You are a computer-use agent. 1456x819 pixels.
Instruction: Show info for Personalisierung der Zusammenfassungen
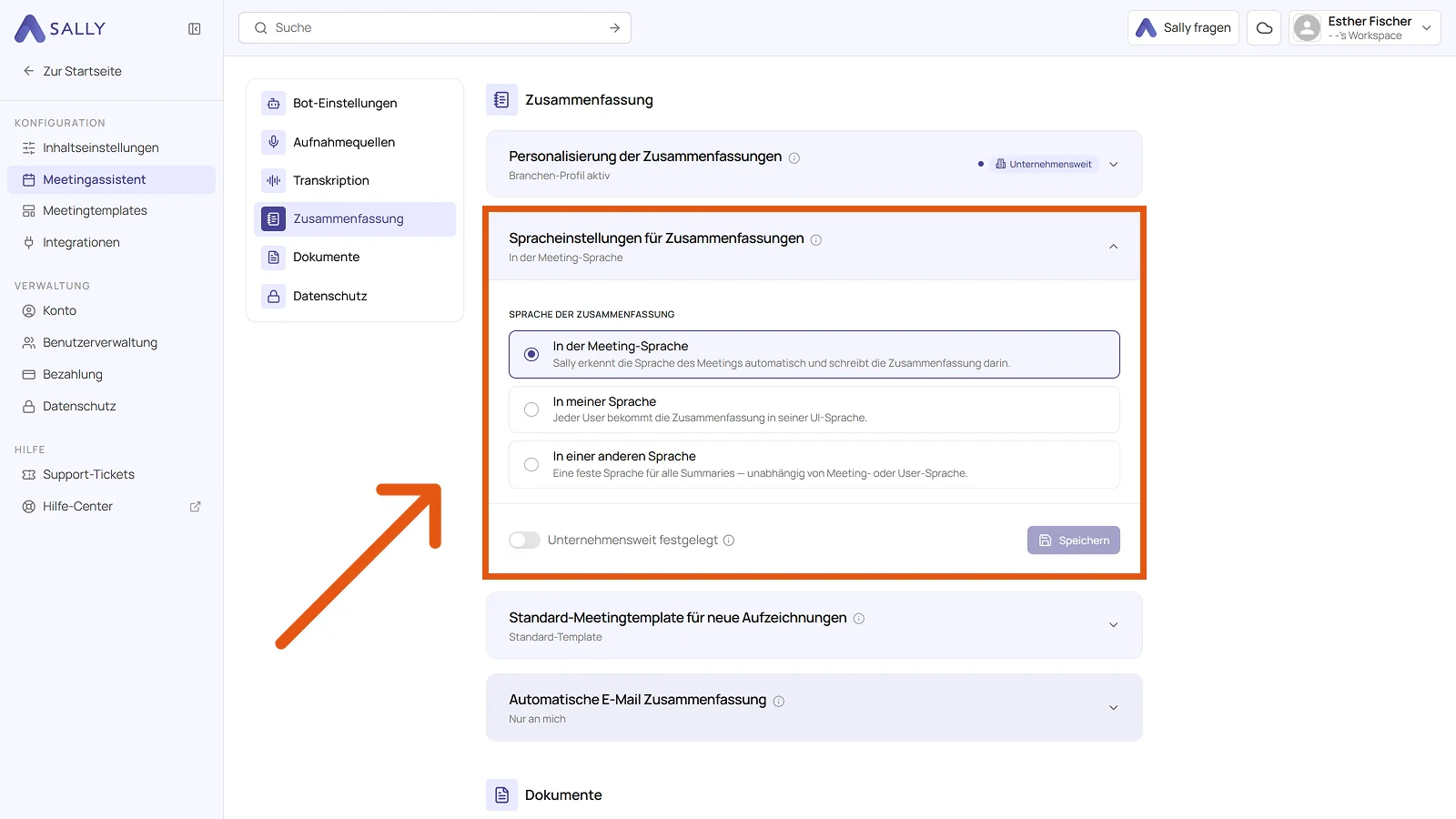(x=794, y=158)
